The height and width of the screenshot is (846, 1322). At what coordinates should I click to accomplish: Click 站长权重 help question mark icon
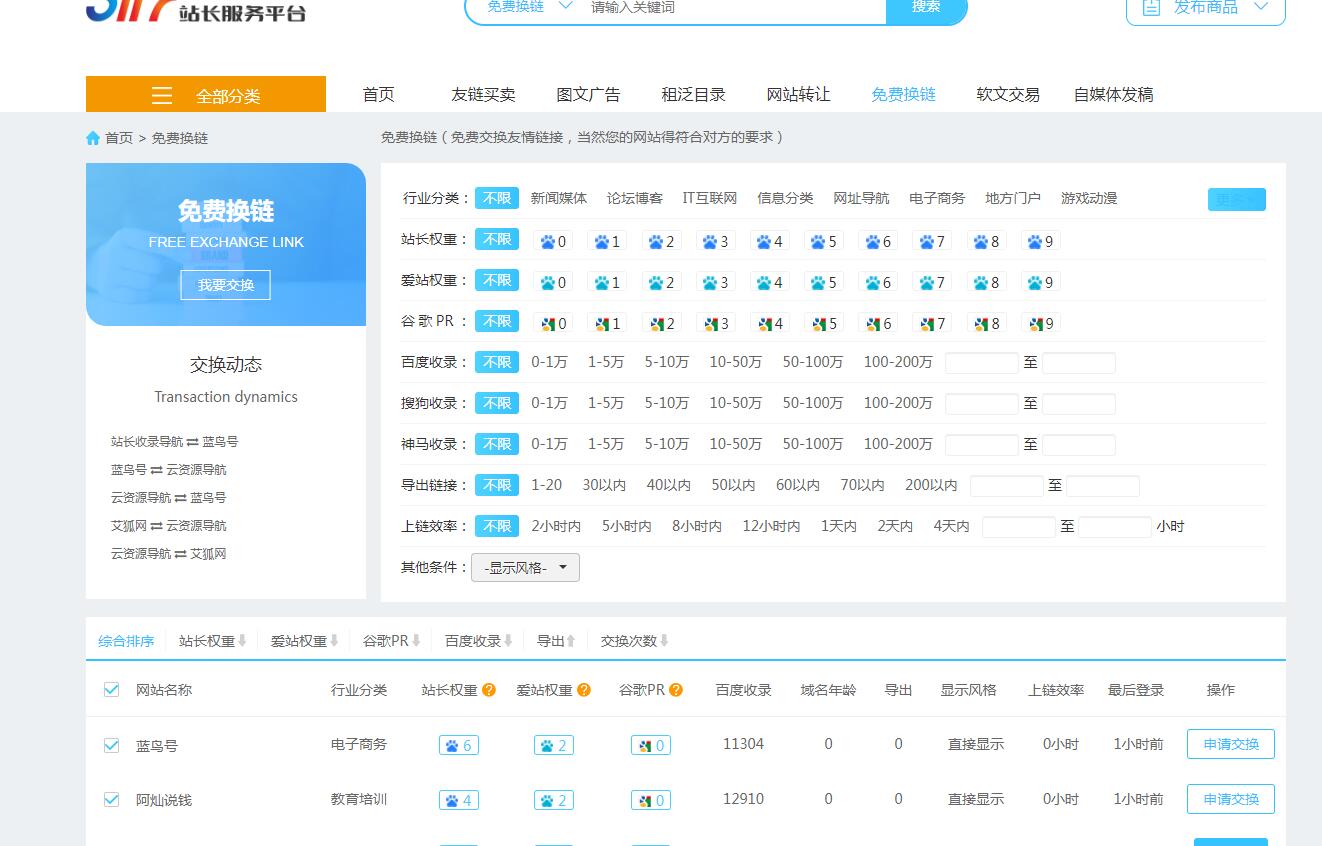click(x=489, y=690)
